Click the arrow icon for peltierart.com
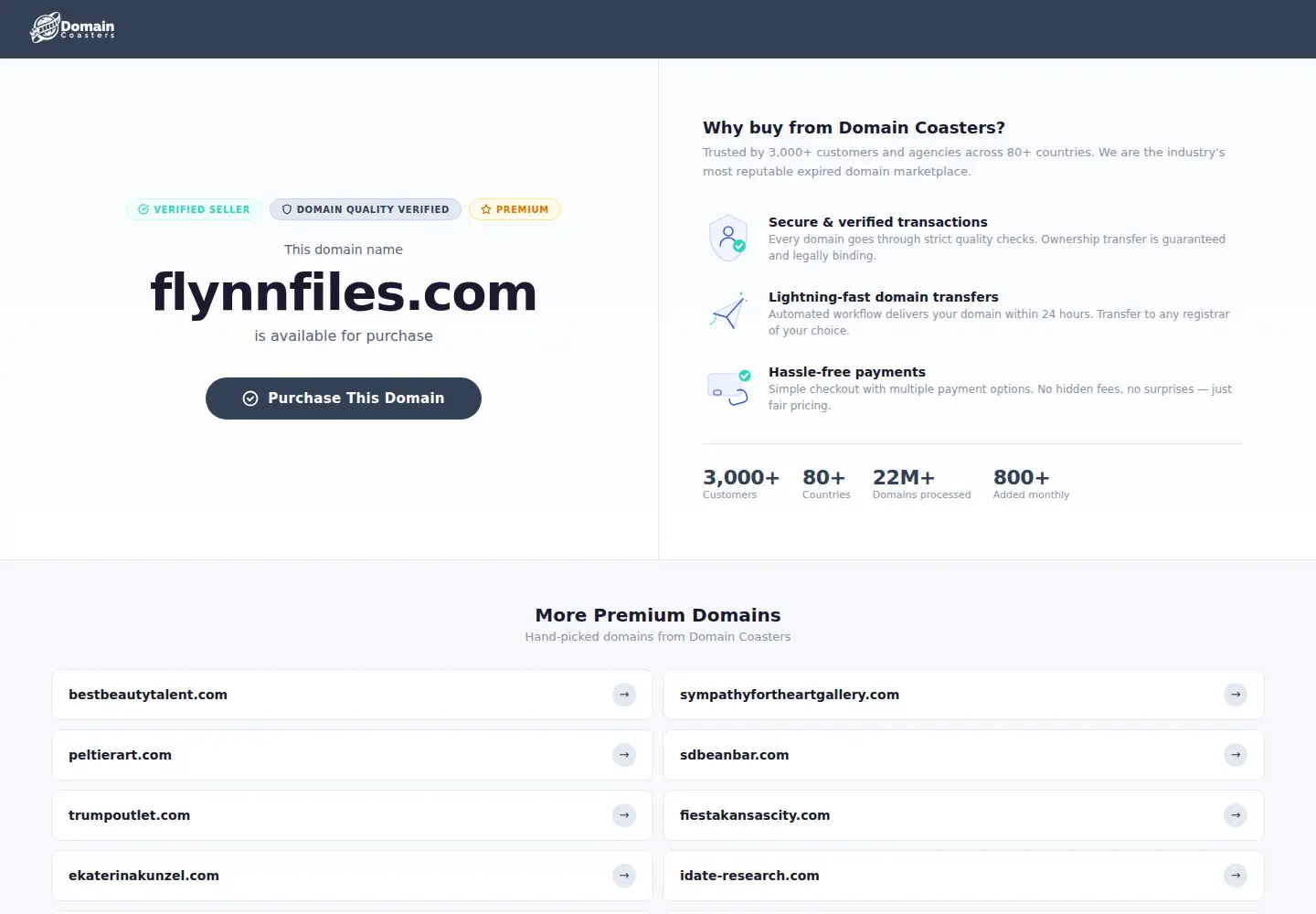1316x914 pixels. pyautogui.click(x=624, y=755)
